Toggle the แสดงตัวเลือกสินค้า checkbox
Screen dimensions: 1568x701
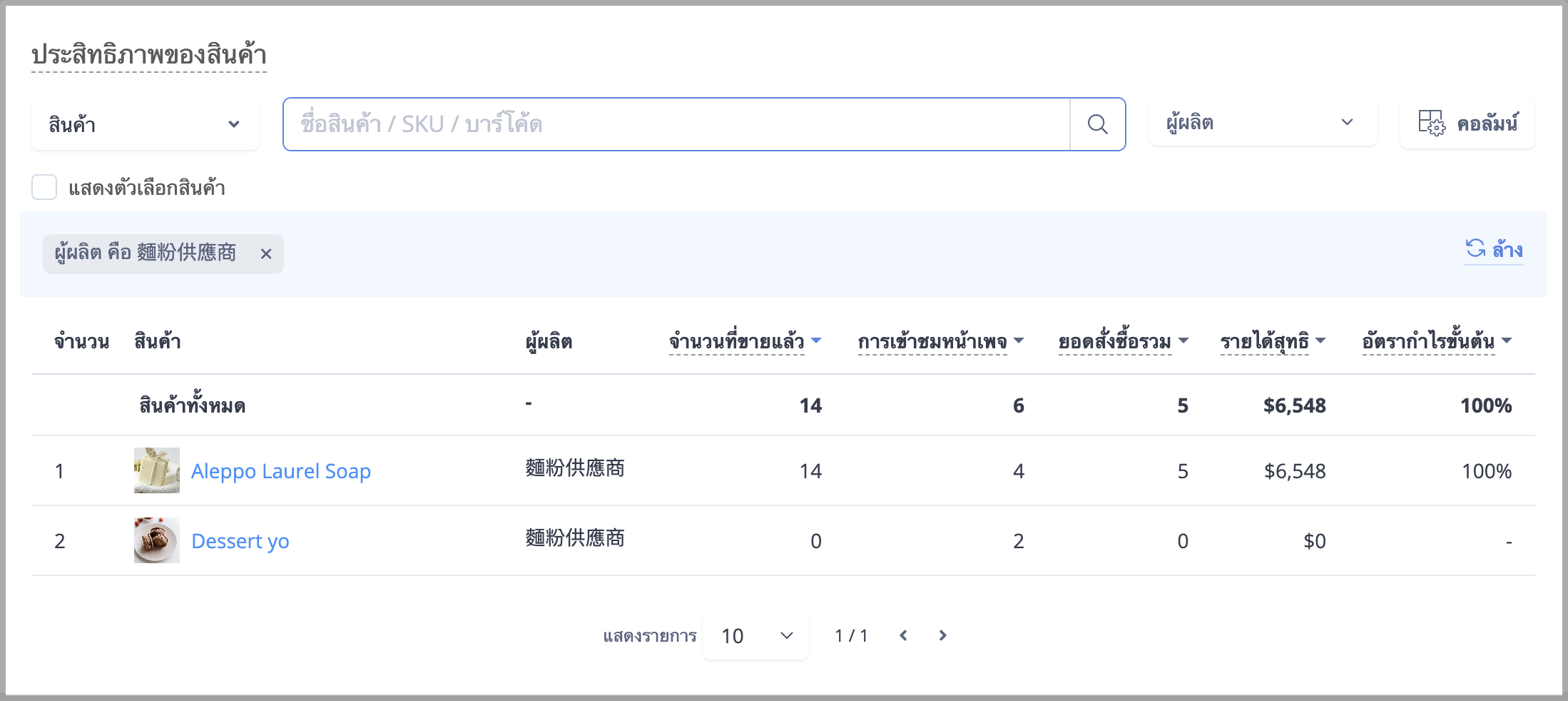point(44,187)
